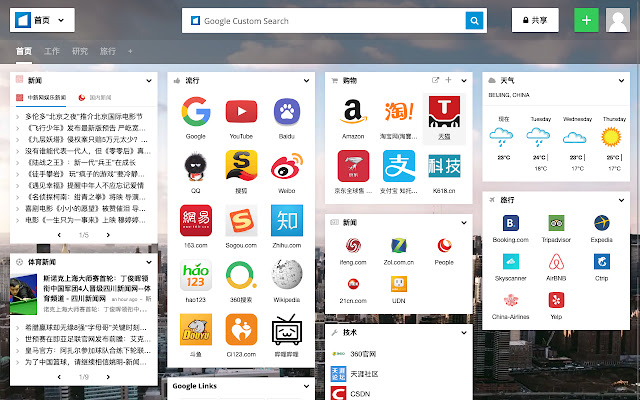Open 购物 widget in new window icon

[435, 80]
